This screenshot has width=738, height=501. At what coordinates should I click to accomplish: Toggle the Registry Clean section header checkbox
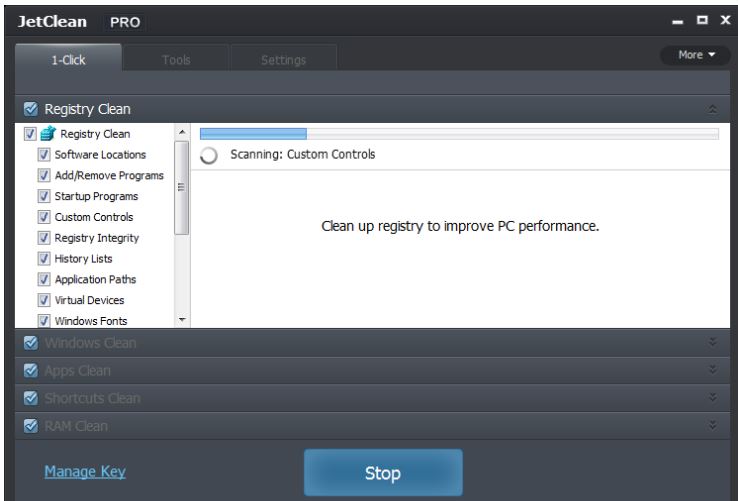coord(31,109)
